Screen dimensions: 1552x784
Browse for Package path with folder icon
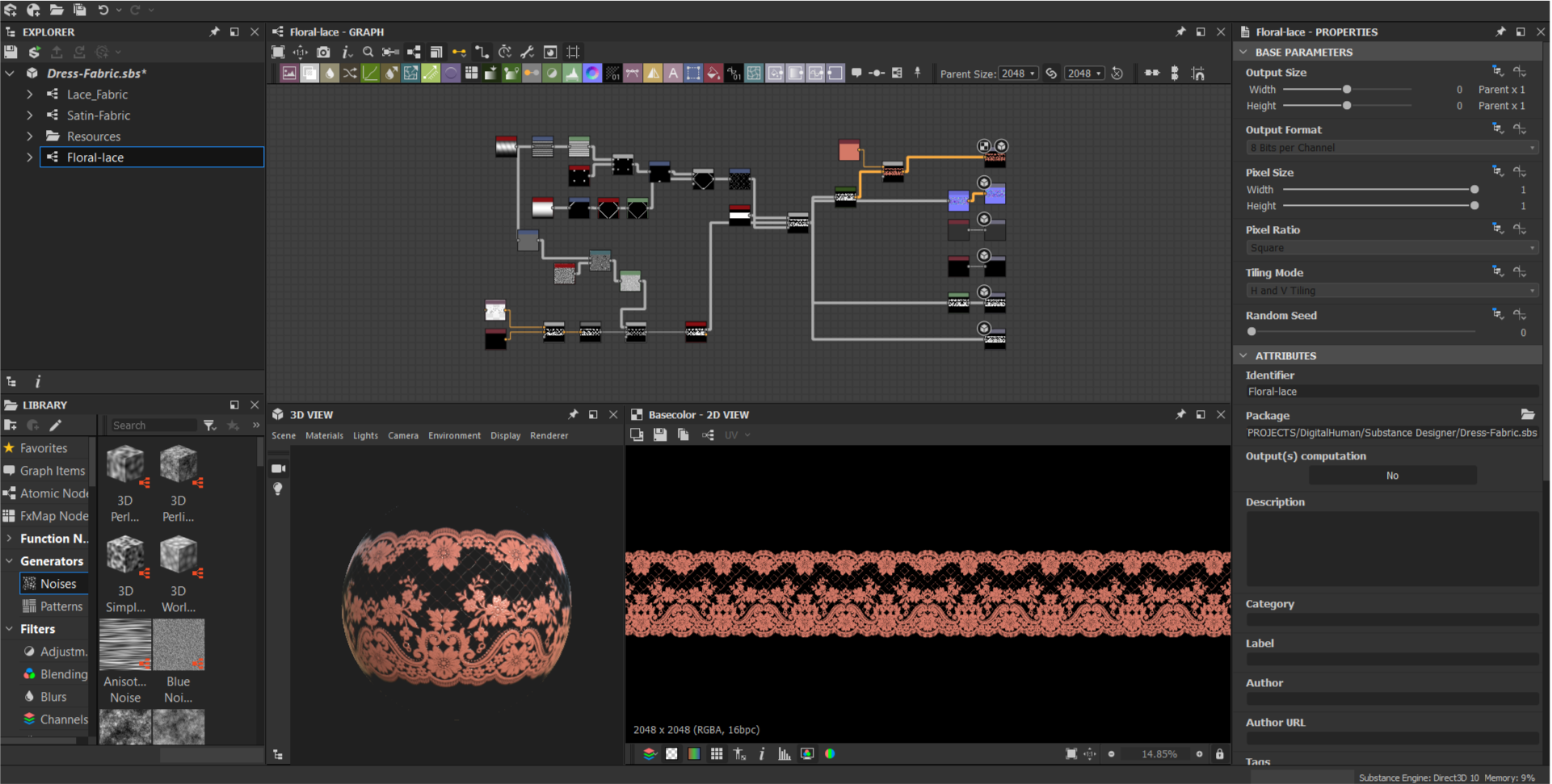[x=1528, y=414]
